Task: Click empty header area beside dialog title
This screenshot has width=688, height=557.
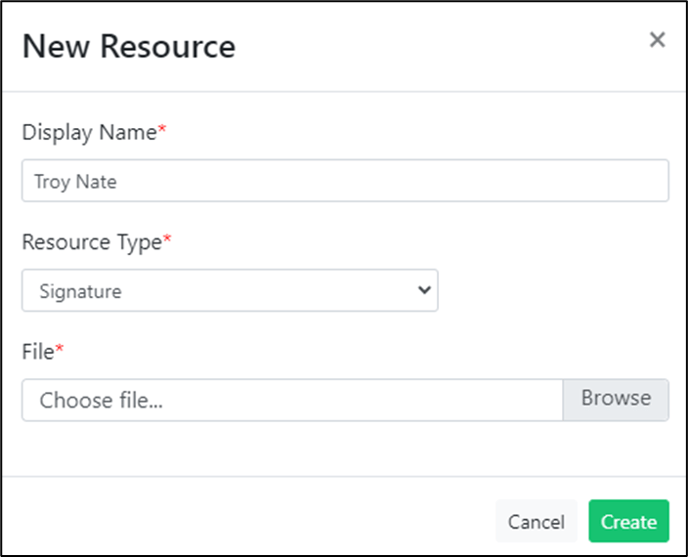Action: [x=439, y=46]
